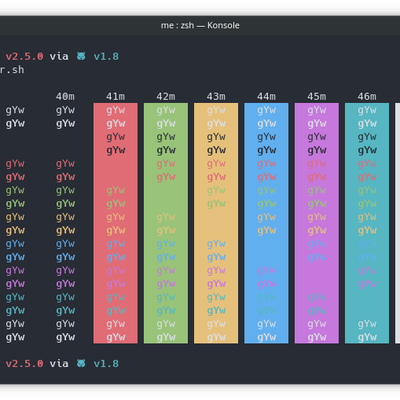The image size is (400, 400).
Task: Click the '44m' column header
Action: pos(266,97)
